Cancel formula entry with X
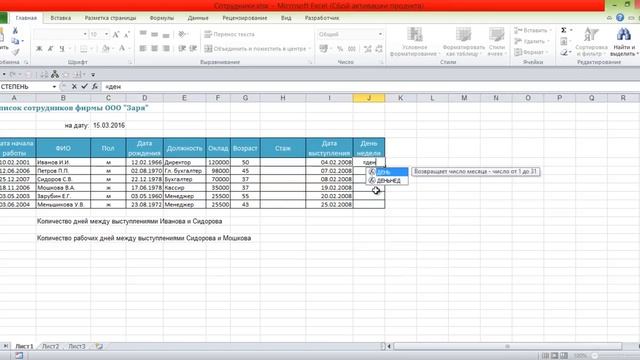Image resolution: width=640 pixels, height=360 pixels. click(x=74, y=87)
